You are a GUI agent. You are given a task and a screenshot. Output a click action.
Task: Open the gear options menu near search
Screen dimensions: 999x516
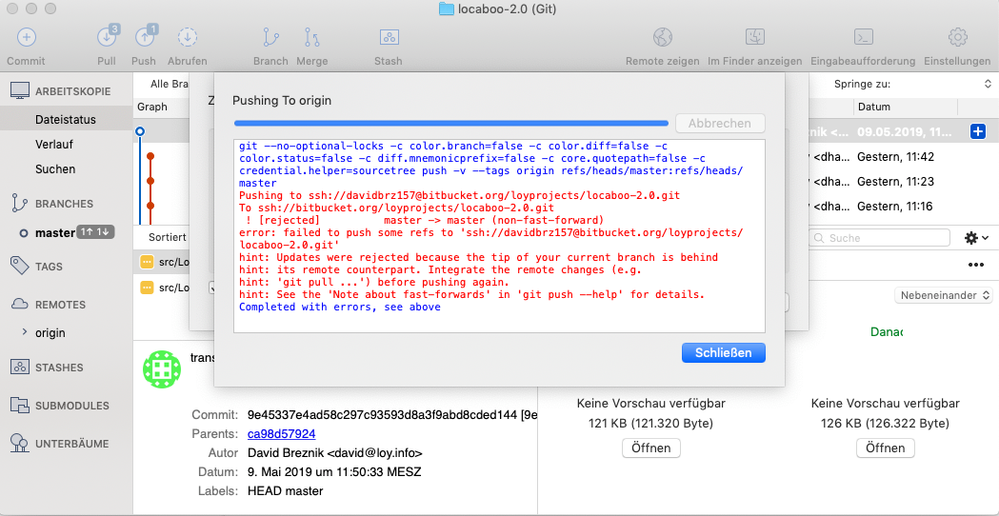click(x=976, y=238)
